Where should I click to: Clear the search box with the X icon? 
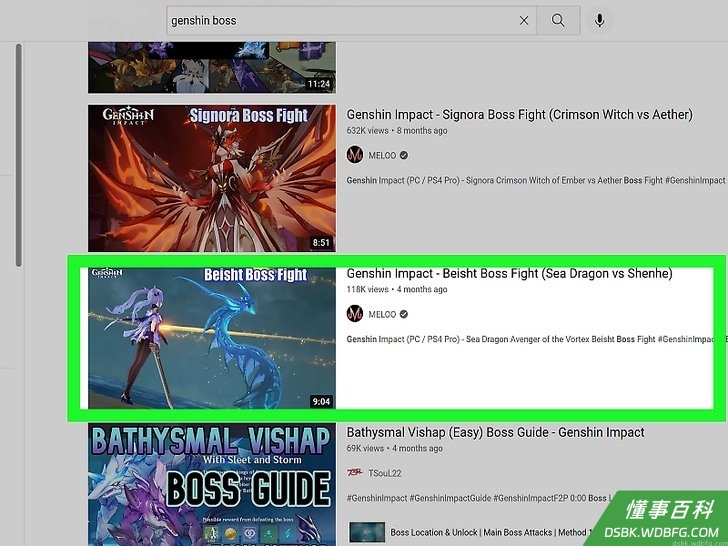pyautogui.click(x=524, y=20)
